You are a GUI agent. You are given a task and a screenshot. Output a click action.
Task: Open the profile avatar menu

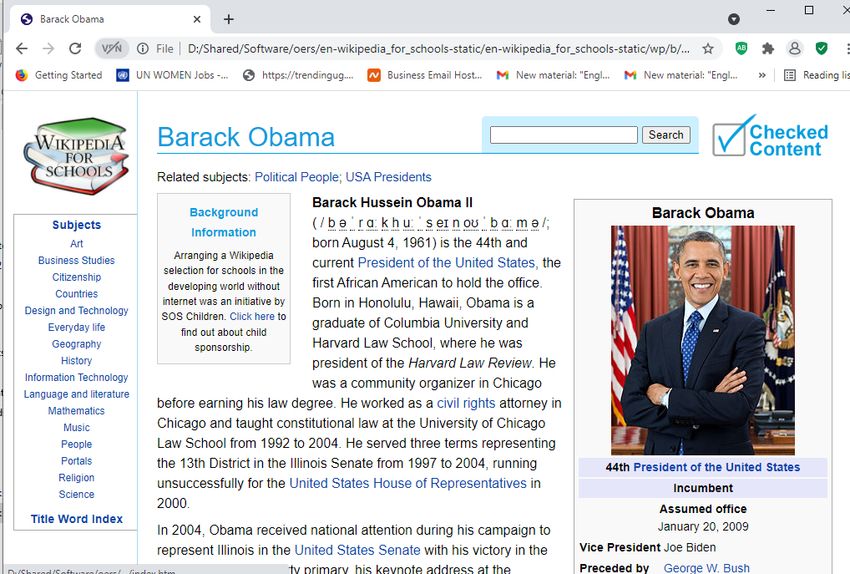point(794,49)
